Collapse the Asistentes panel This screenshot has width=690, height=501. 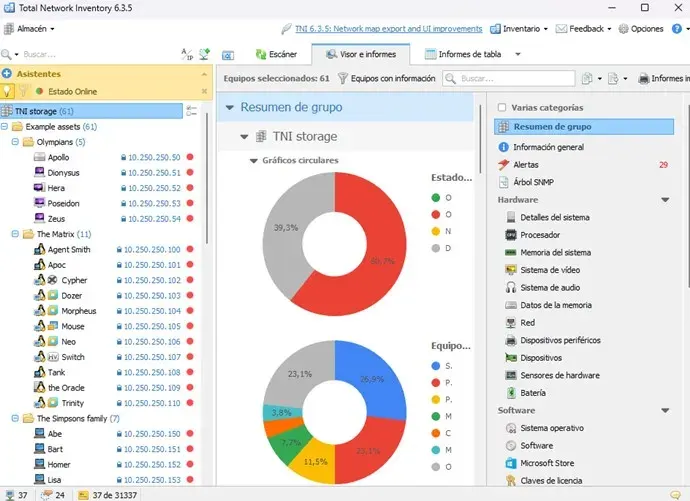tap(204, 74)
